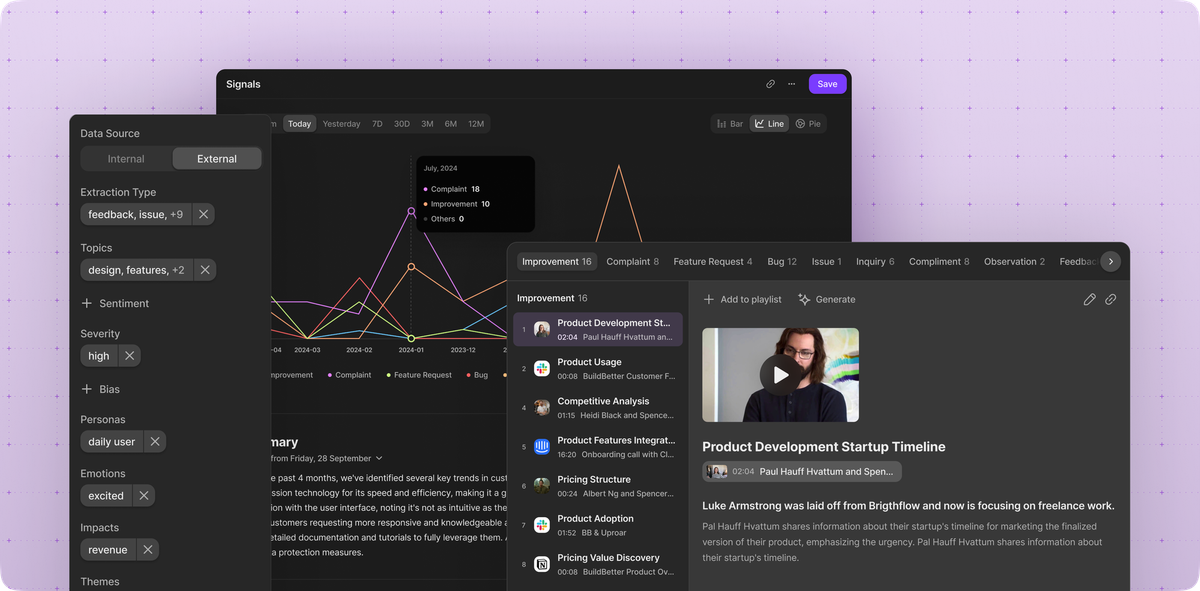Select the Pricing Structure list item
1200x591 pixels.
[x=598, y=486]
